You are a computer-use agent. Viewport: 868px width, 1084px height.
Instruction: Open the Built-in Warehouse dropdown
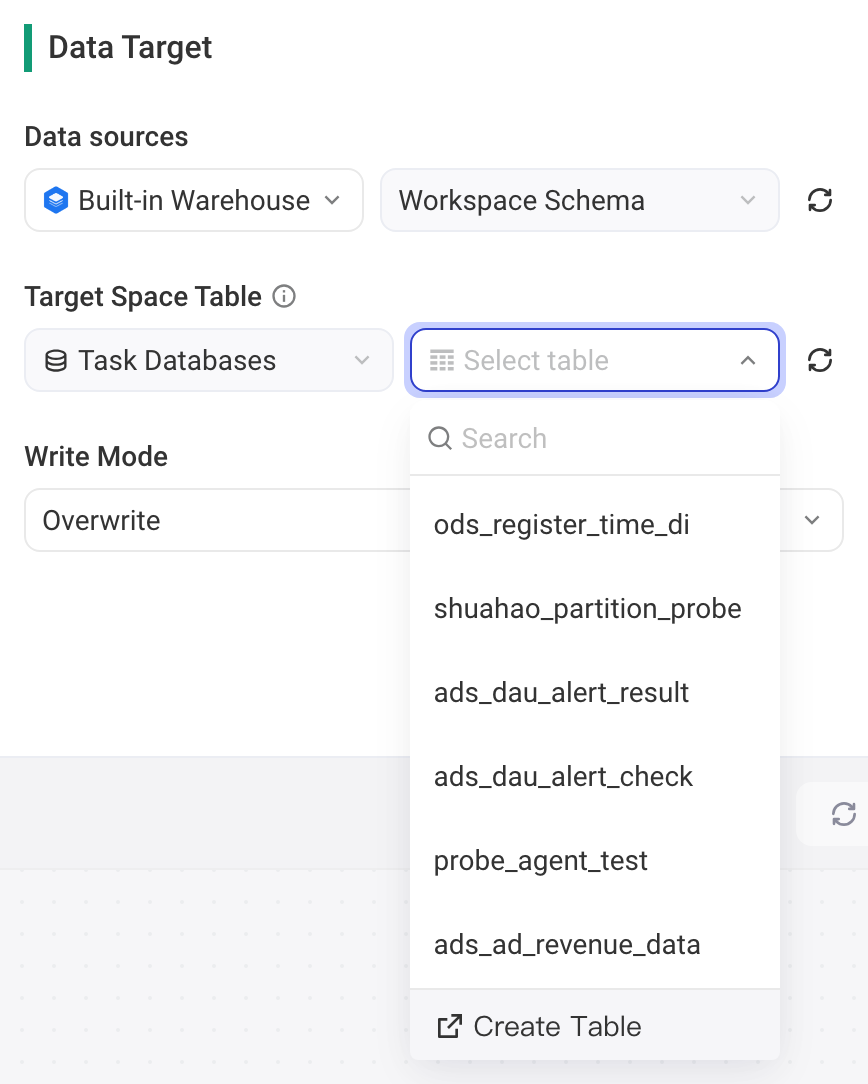point(194,200)
